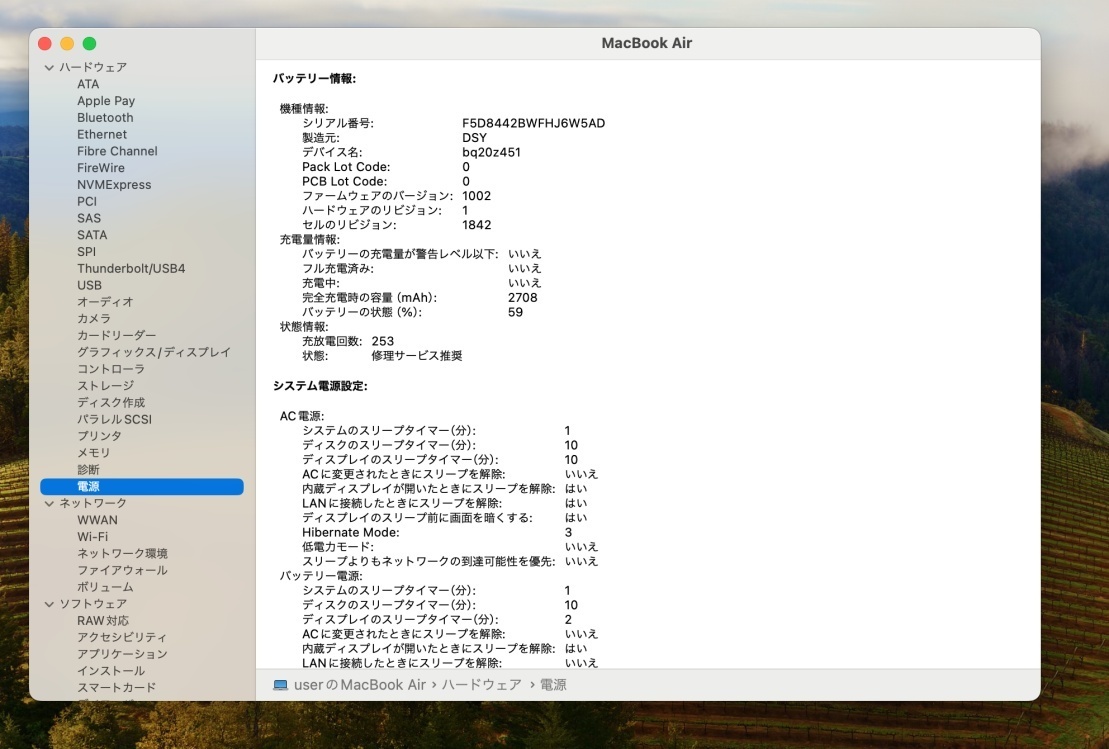
Task: Click the 修理サービス推奨 status text
Action: [417, 356]
